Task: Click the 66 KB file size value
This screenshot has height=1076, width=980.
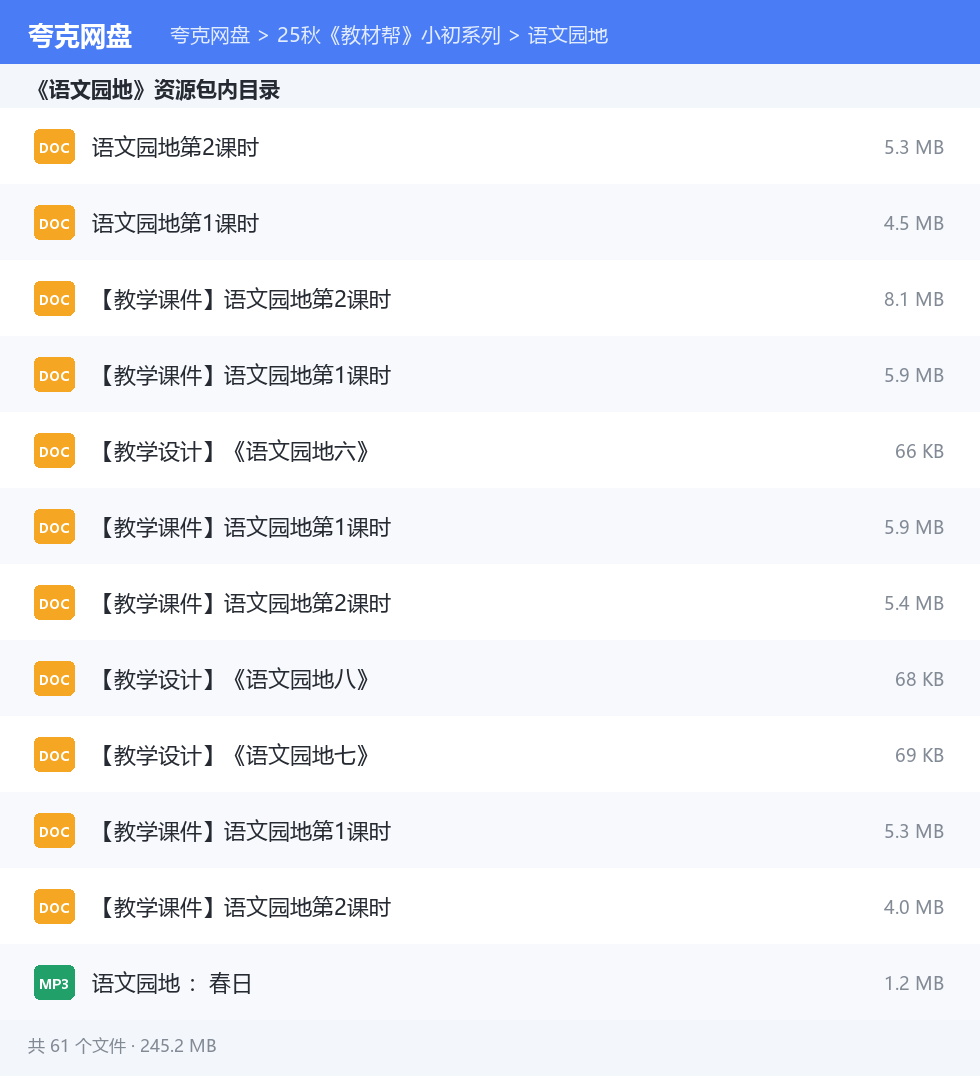Action: [x=919, y=451]
